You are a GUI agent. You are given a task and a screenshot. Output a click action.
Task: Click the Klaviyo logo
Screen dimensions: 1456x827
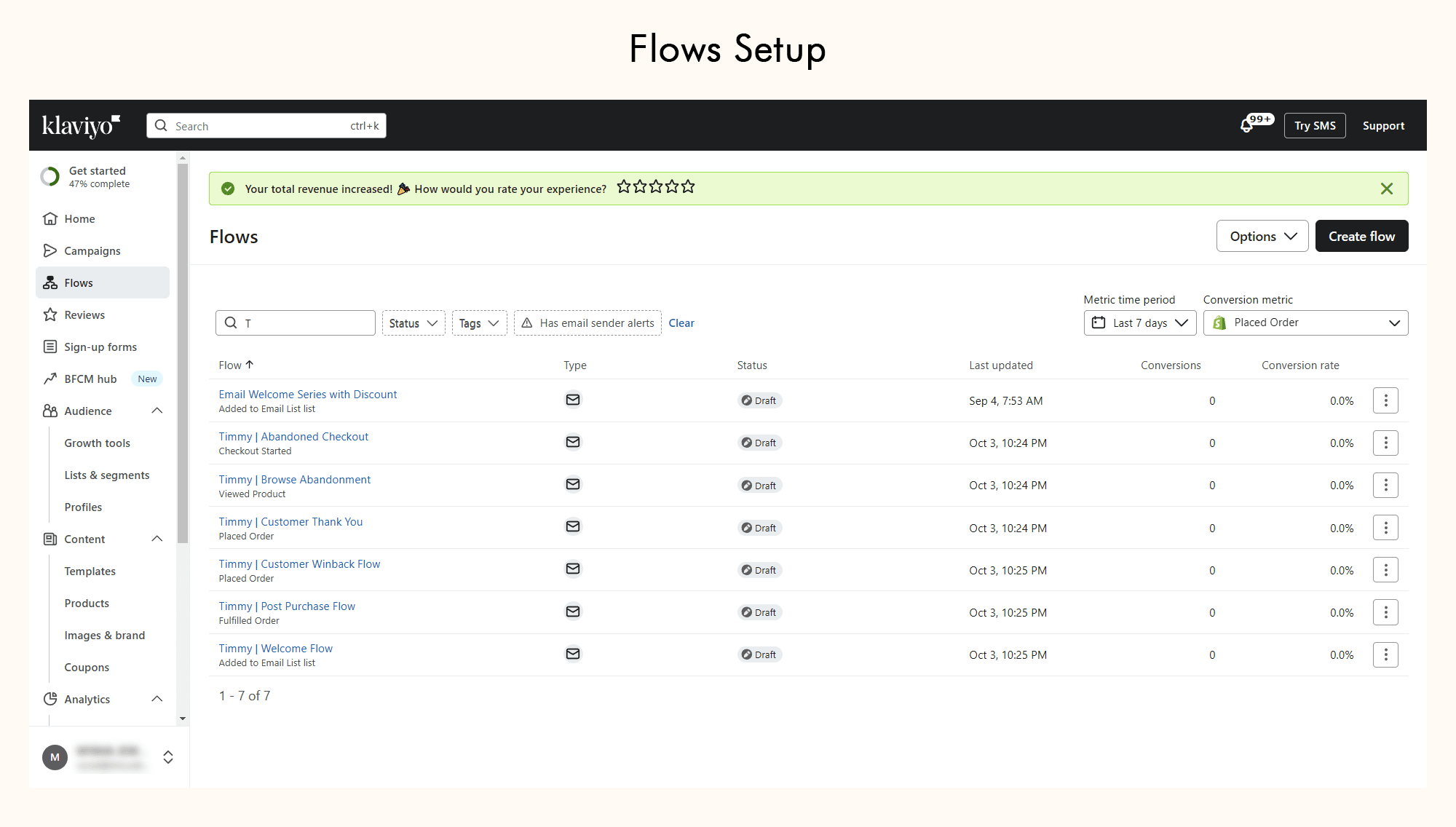81,125
